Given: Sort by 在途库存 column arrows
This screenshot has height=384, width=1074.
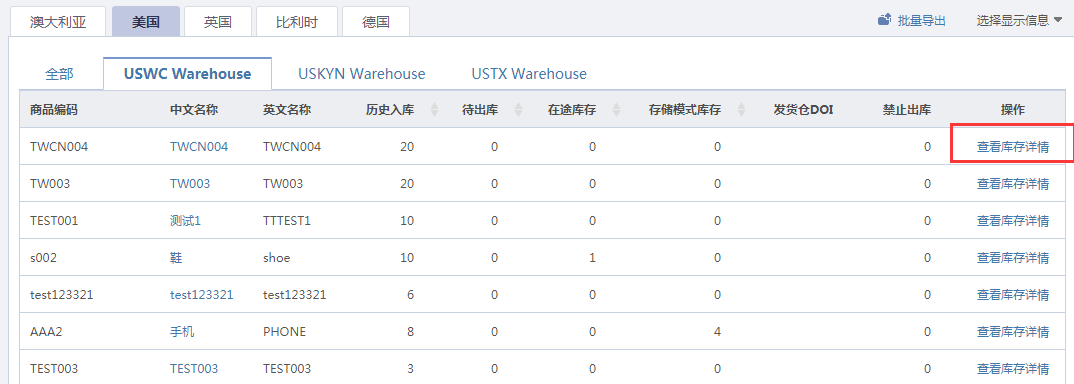Looking at the screenshot, I should (x=616, y=110).
